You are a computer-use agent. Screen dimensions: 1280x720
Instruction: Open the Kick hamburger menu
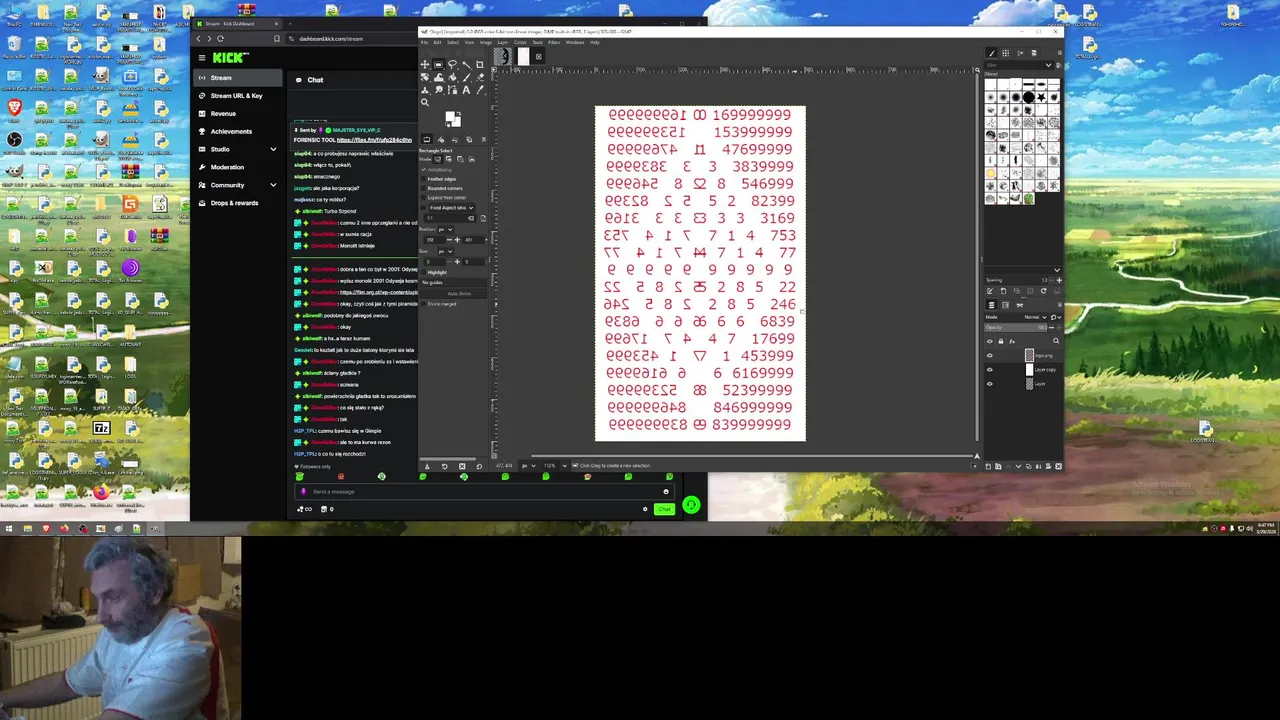pos(201,58)
